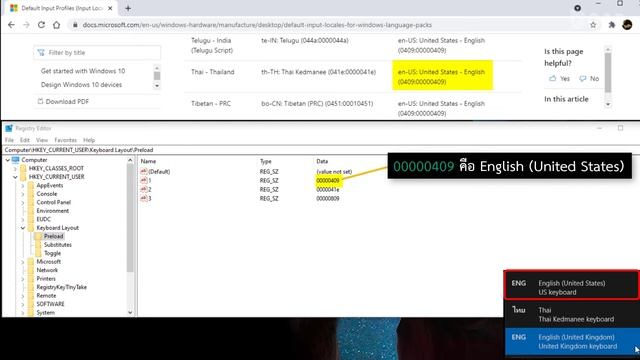This screenshot has width=640, height=360.
Task: Expand the Control Panel key
Action: (23, 202)
